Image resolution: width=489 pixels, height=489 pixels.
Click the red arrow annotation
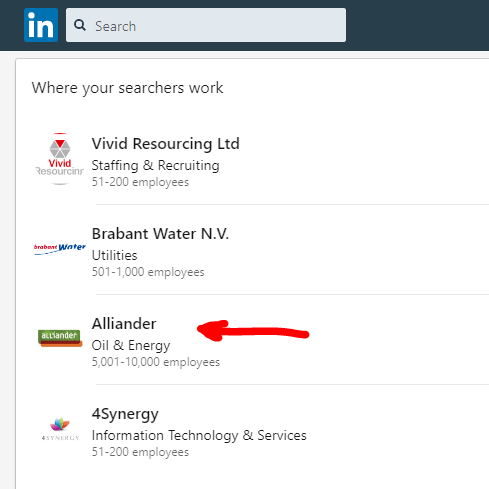tap(253, 331)
